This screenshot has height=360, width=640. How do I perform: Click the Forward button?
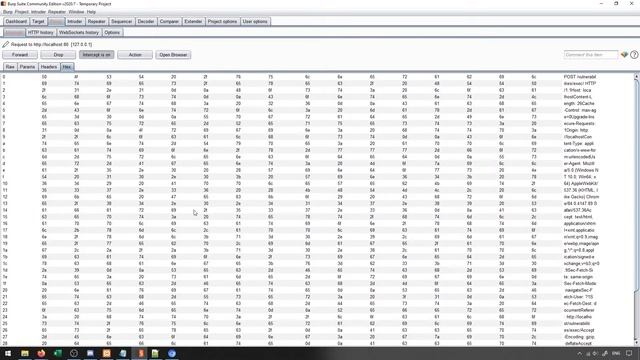[x=20, y=55]
